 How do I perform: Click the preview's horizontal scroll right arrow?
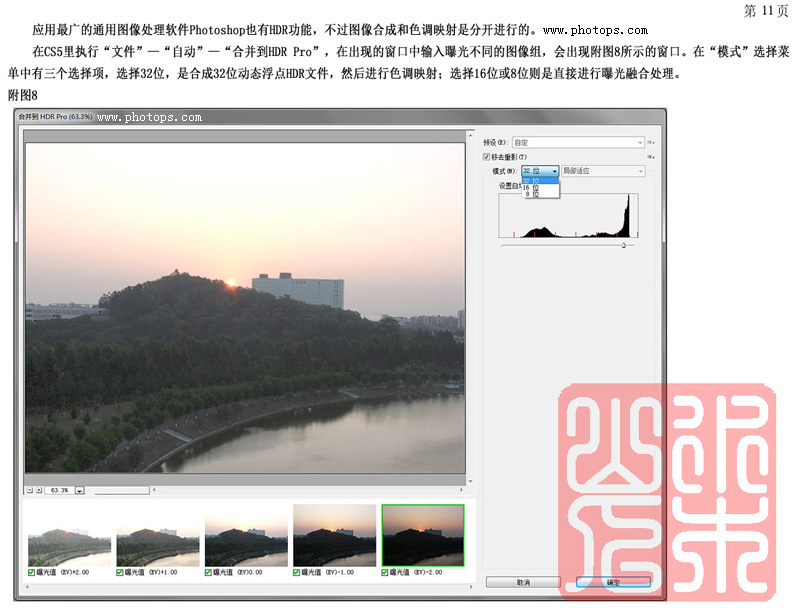[462, 490]
